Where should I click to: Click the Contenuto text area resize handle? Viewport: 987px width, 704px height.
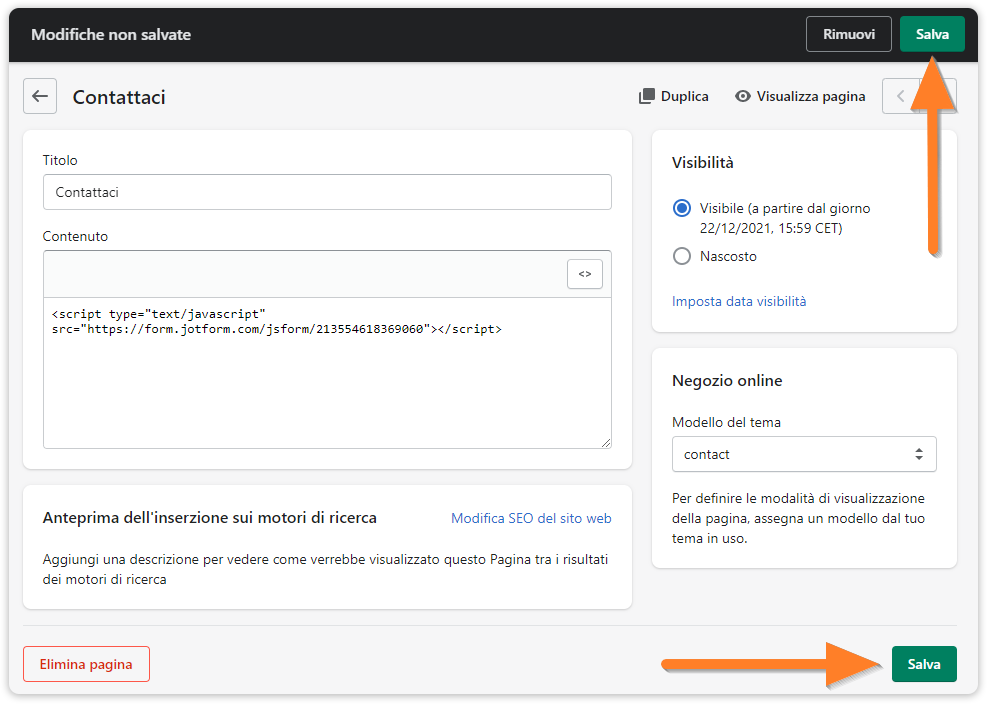606,443
